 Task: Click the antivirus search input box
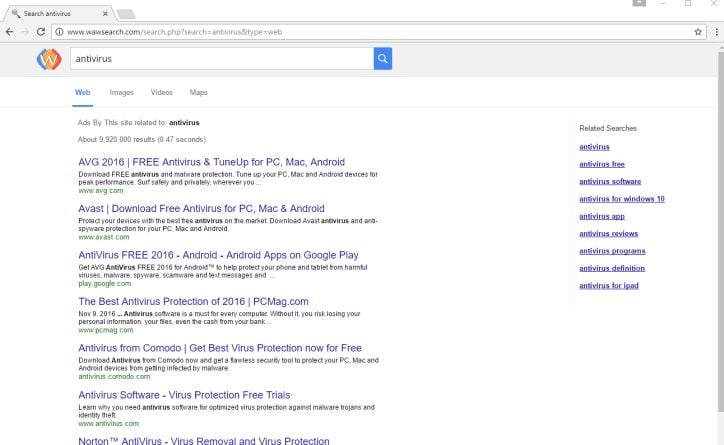(222, 59)
